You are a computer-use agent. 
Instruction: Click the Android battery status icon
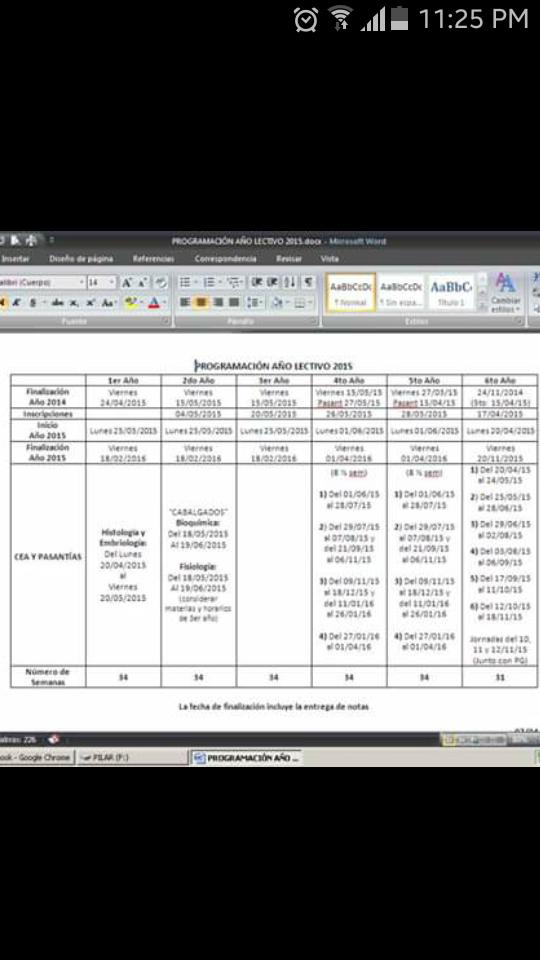tap(400, 18)
